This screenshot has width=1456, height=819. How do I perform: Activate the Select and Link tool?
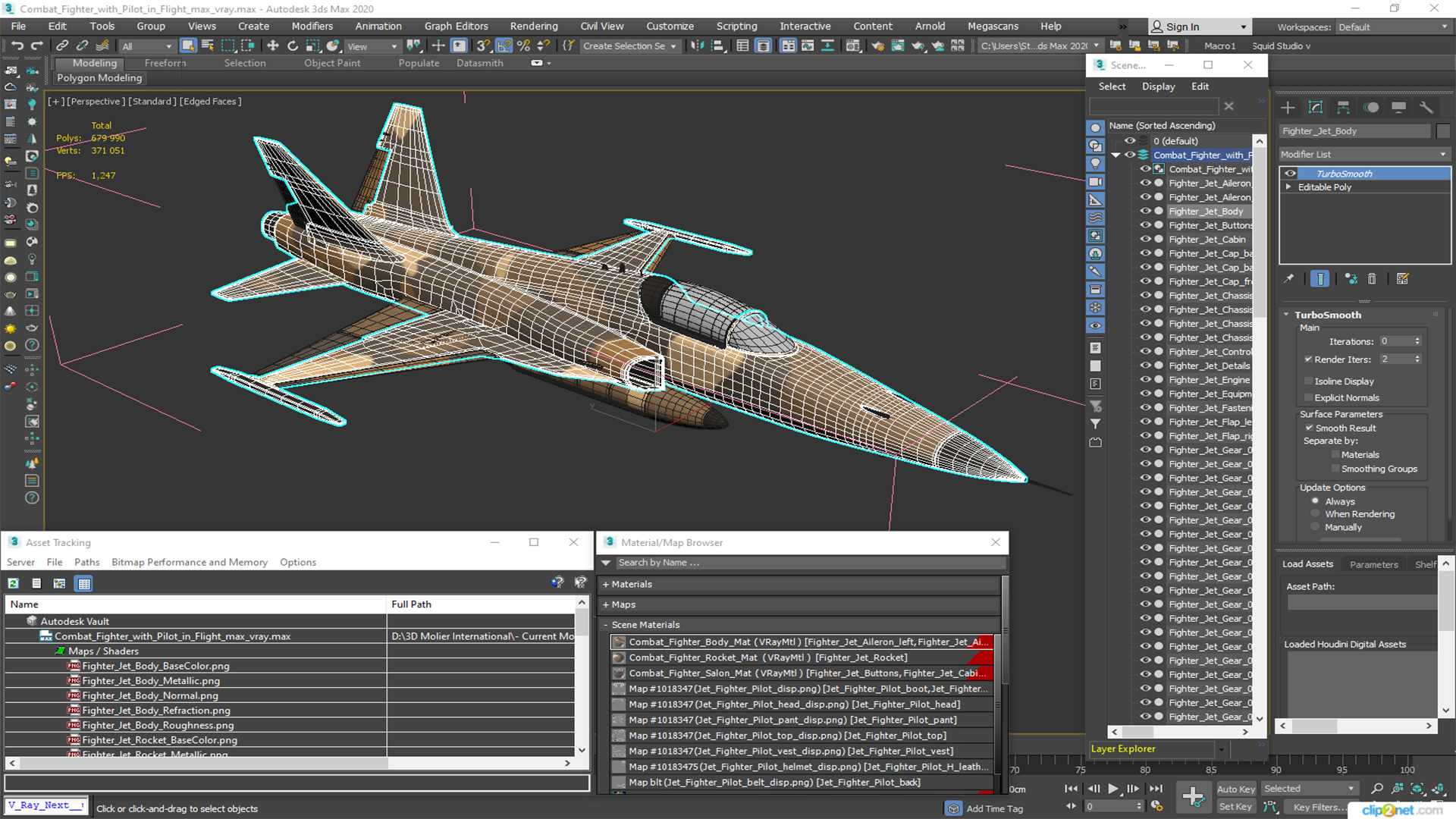[x=62, y=46]
